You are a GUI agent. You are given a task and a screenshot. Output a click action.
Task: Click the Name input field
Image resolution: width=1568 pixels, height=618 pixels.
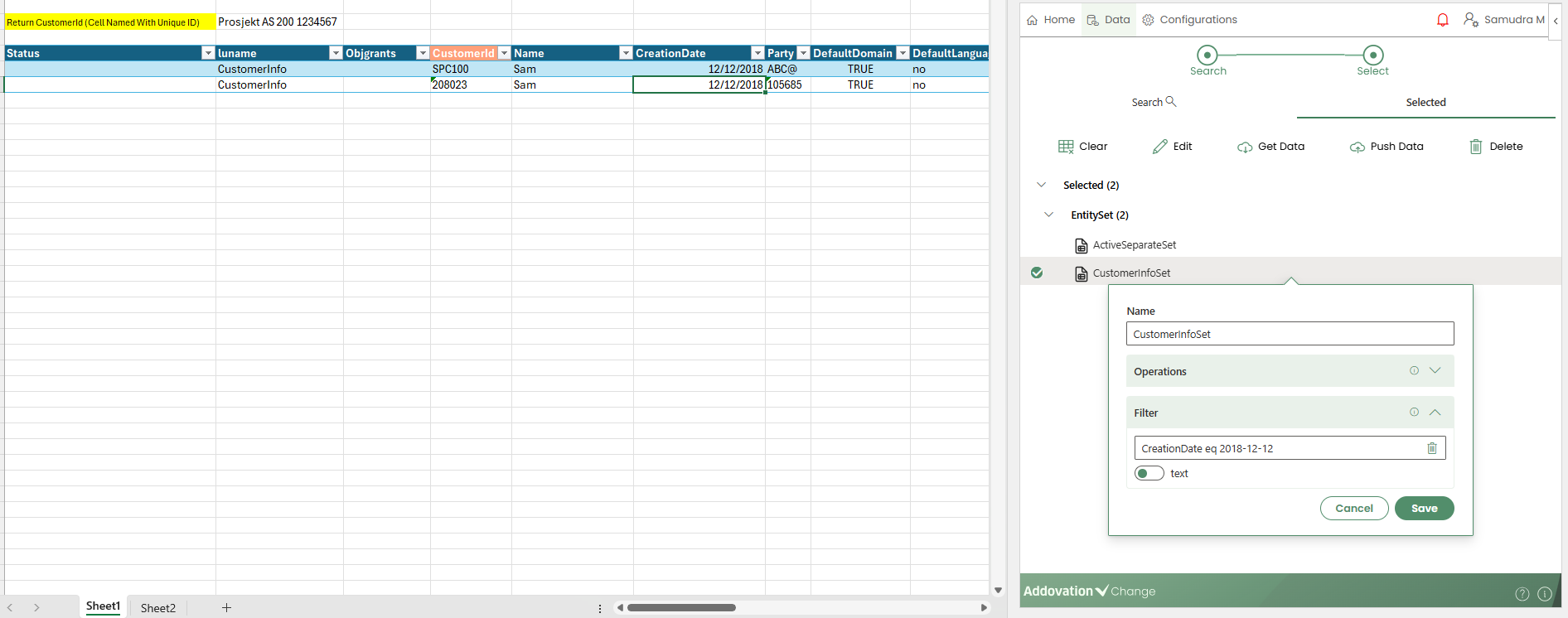pos(1289,334)
